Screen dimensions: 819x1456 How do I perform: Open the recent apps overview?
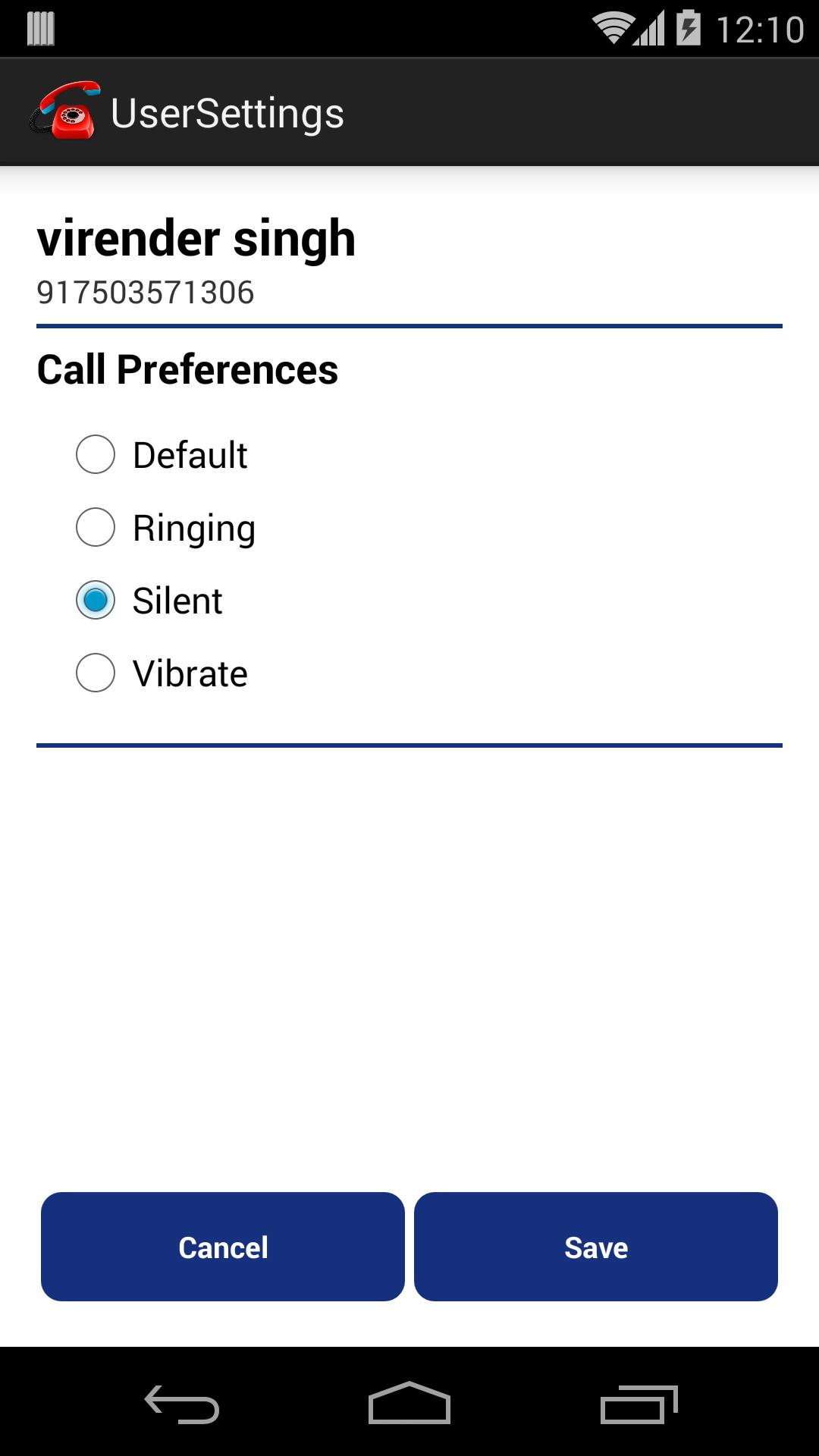pyautogui.click(x=639, y=1404)
